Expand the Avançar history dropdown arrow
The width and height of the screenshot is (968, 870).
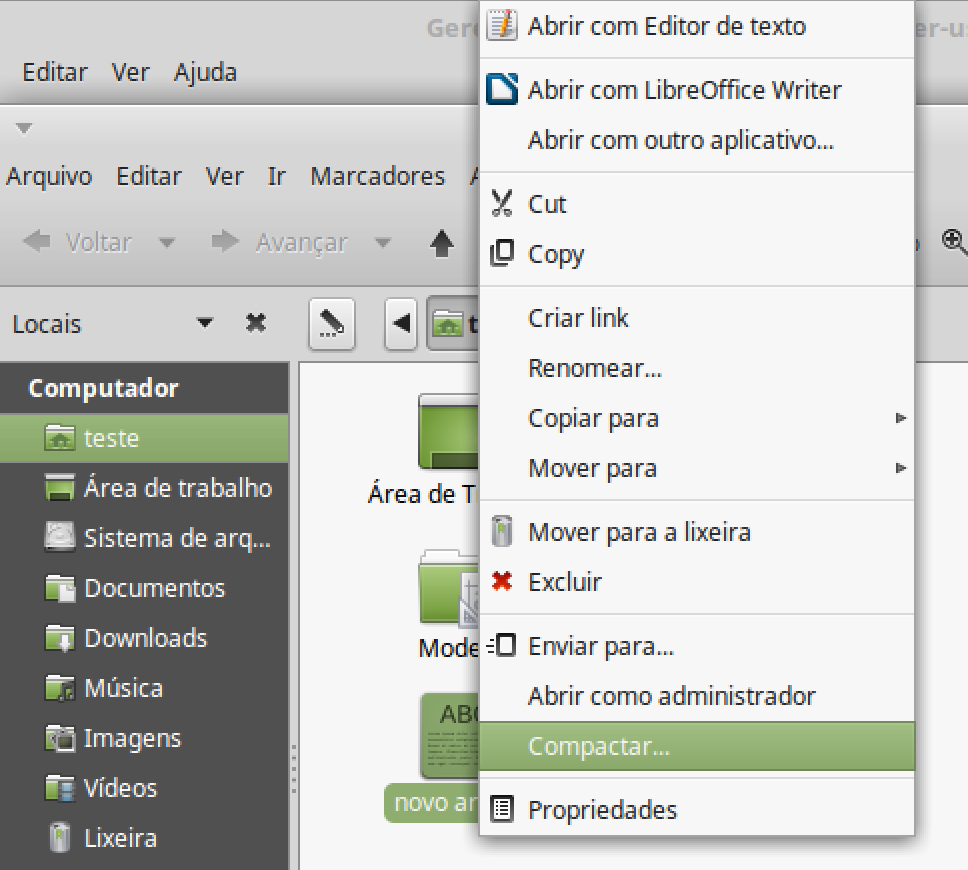pos(382,243)
